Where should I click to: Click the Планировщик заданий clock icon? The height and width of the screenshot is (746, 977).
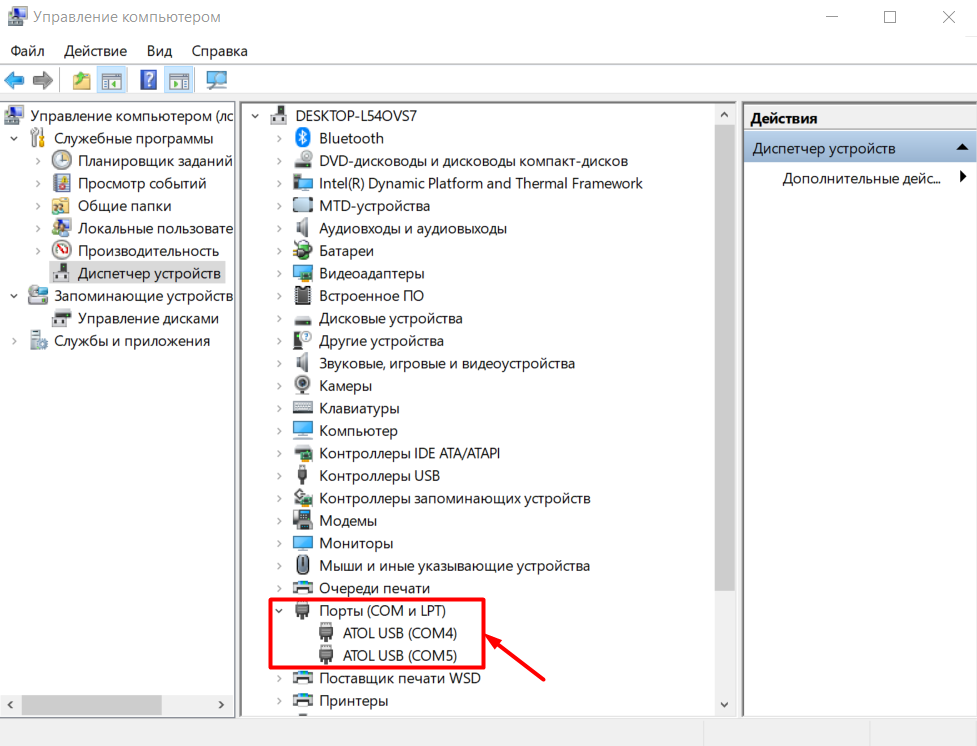pyautogui.click(x=62, y=160)
